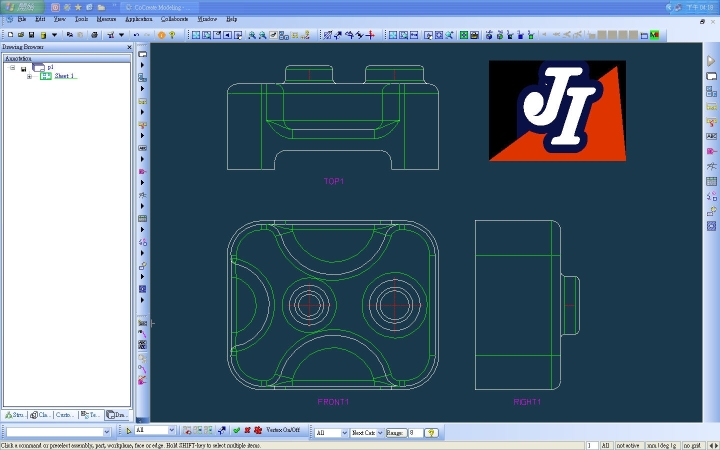Switch to the Stru.. tab

[x=15, y=415]
